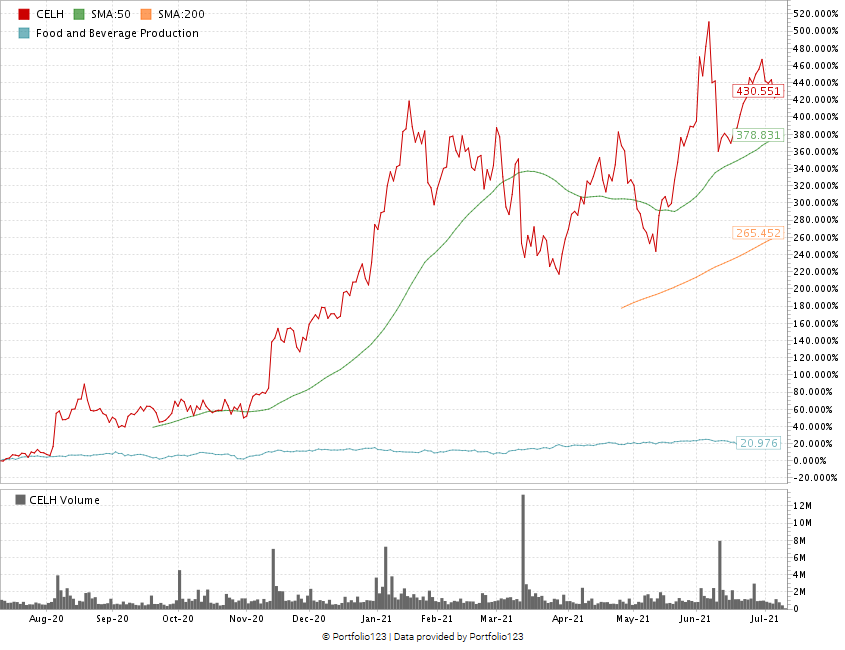Click the 100.000% y-axis label
845x650 pixels.
click(815, 375)
